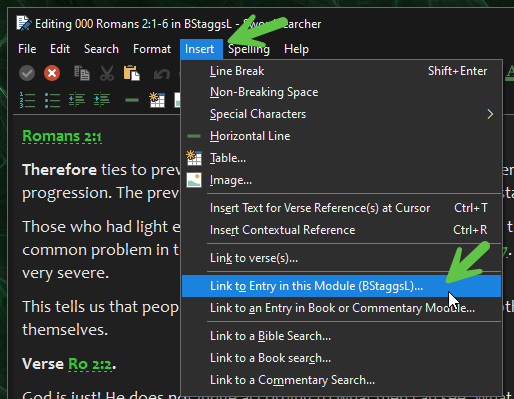
Task: Click the green checkmark save icon
Action: tap(27, 73)
